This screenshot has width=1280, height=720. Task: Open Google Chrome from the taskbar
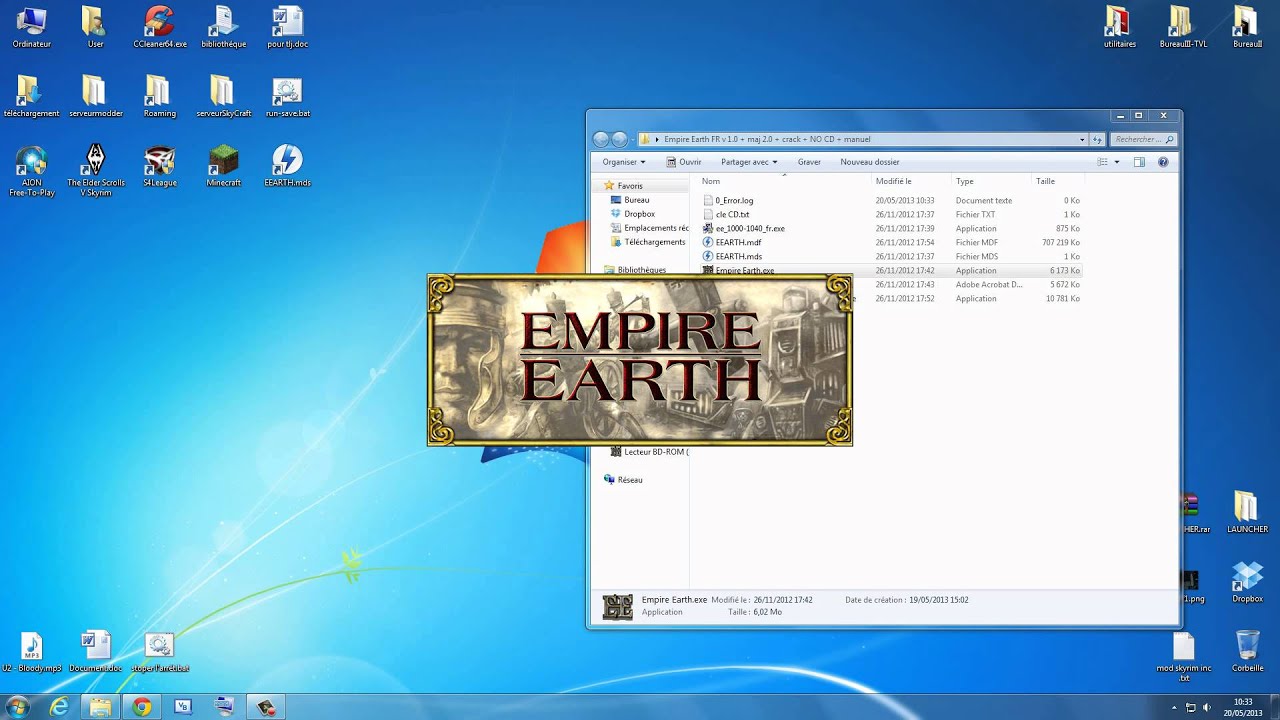click(141, 705)
